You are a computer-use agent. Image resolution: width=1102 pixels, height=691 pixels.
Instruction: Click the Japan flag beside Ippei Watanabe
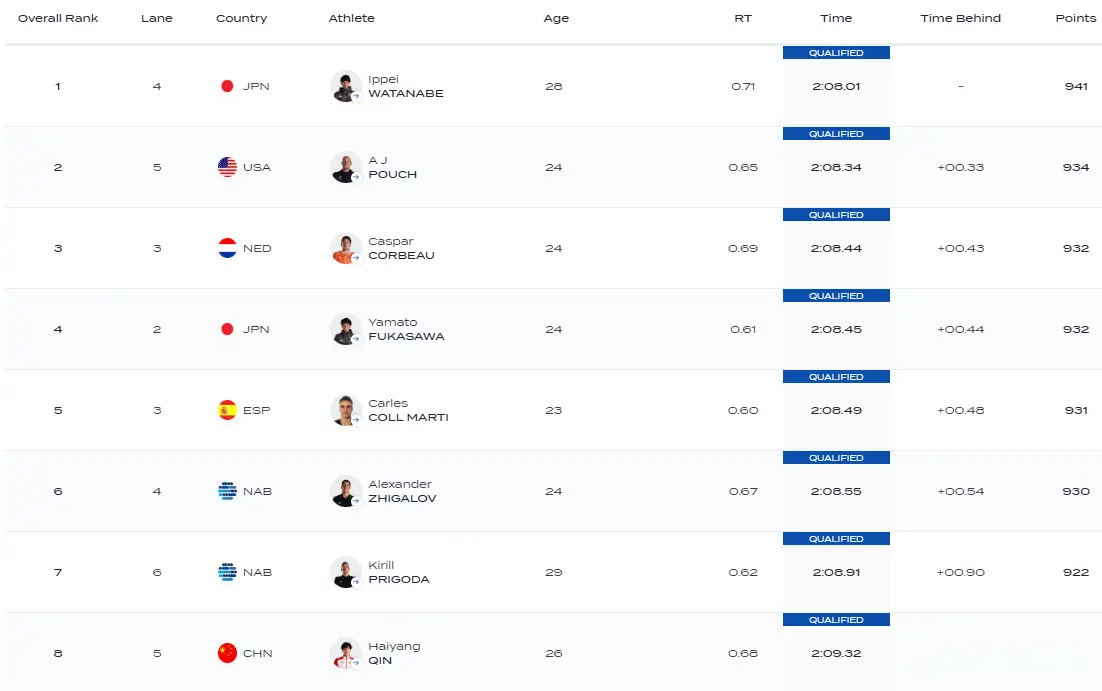[227, 86]
